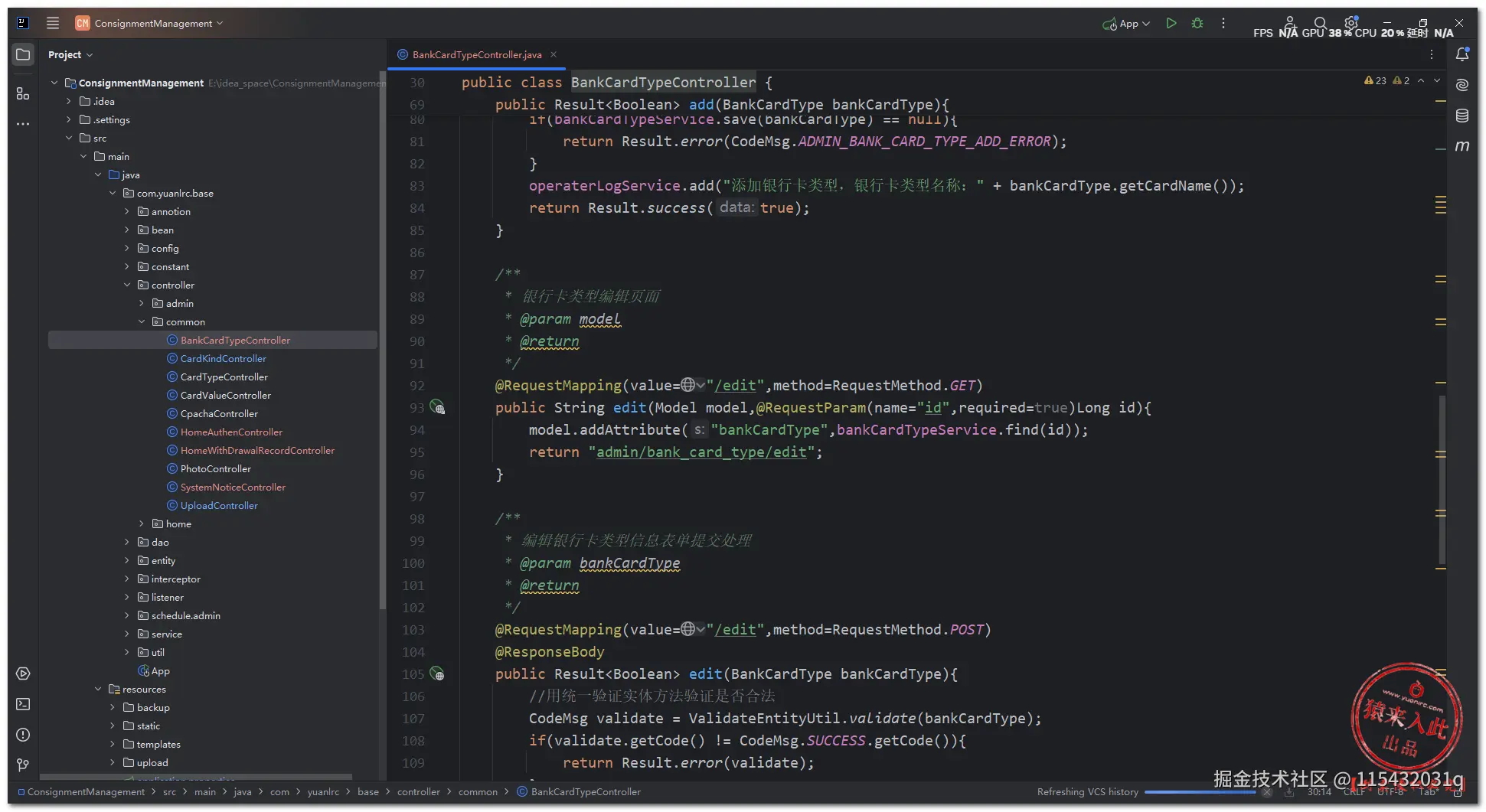Run the App configuration

click(1171, 23)
